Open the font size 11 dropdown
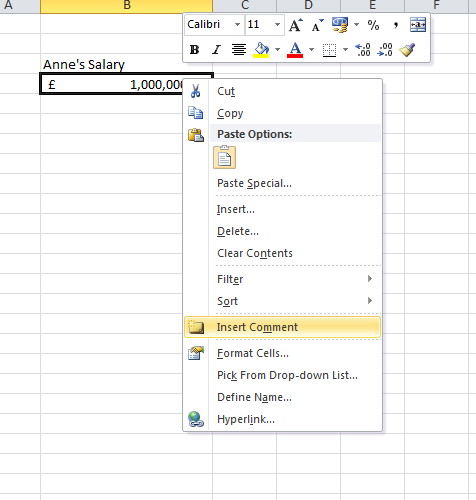Image resolution: width=476 pixels, height=500 pixels. 277,25
